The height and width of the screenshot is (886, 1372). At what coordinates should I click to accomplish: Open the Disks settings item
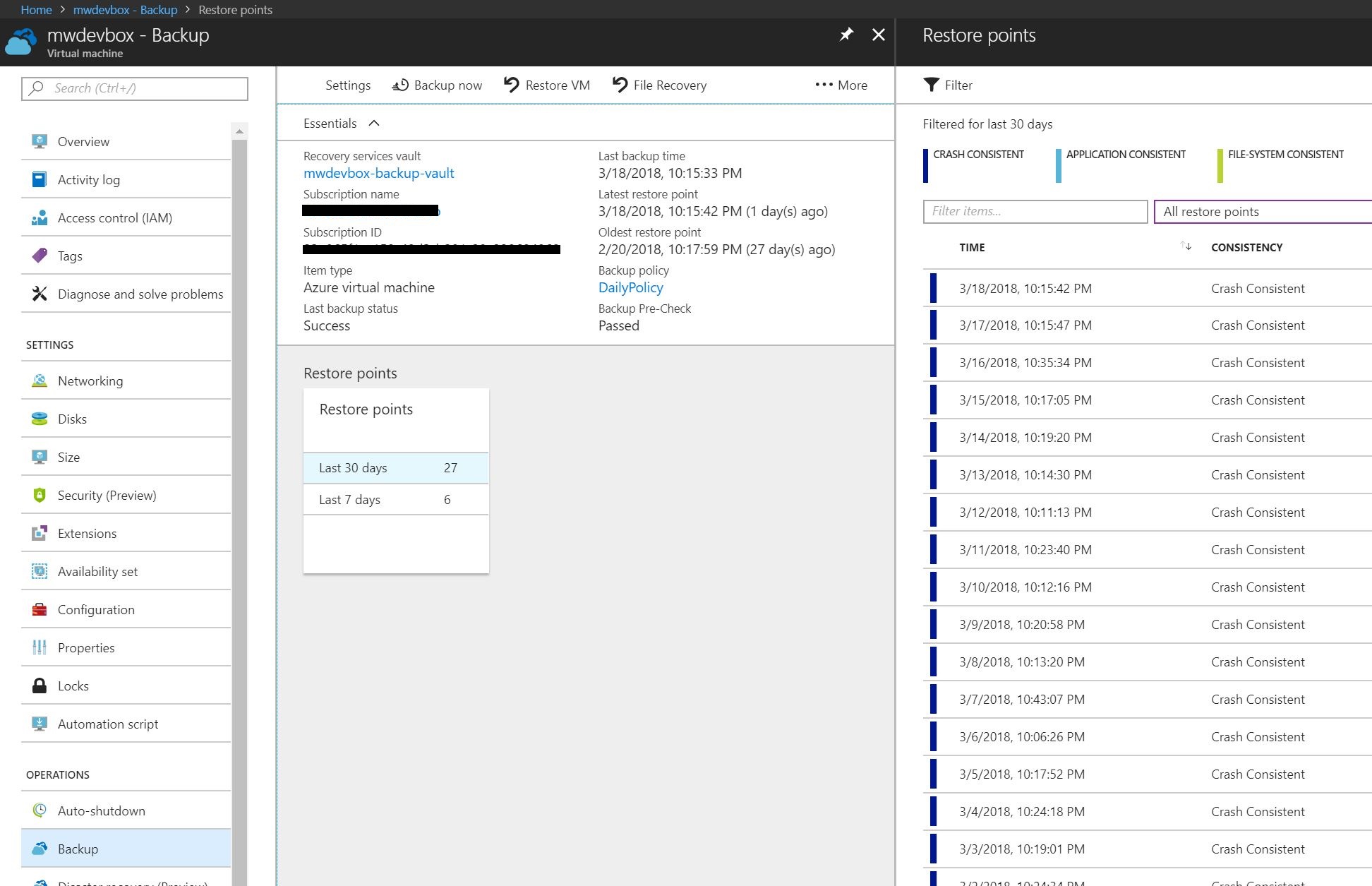(126, 419)
